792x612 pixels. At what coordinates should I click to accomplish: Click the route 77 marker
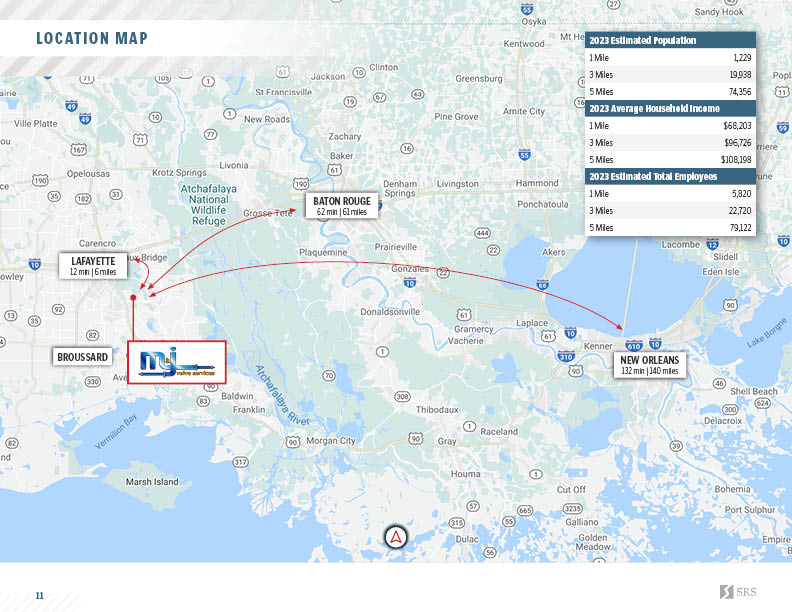coord(211,134)
